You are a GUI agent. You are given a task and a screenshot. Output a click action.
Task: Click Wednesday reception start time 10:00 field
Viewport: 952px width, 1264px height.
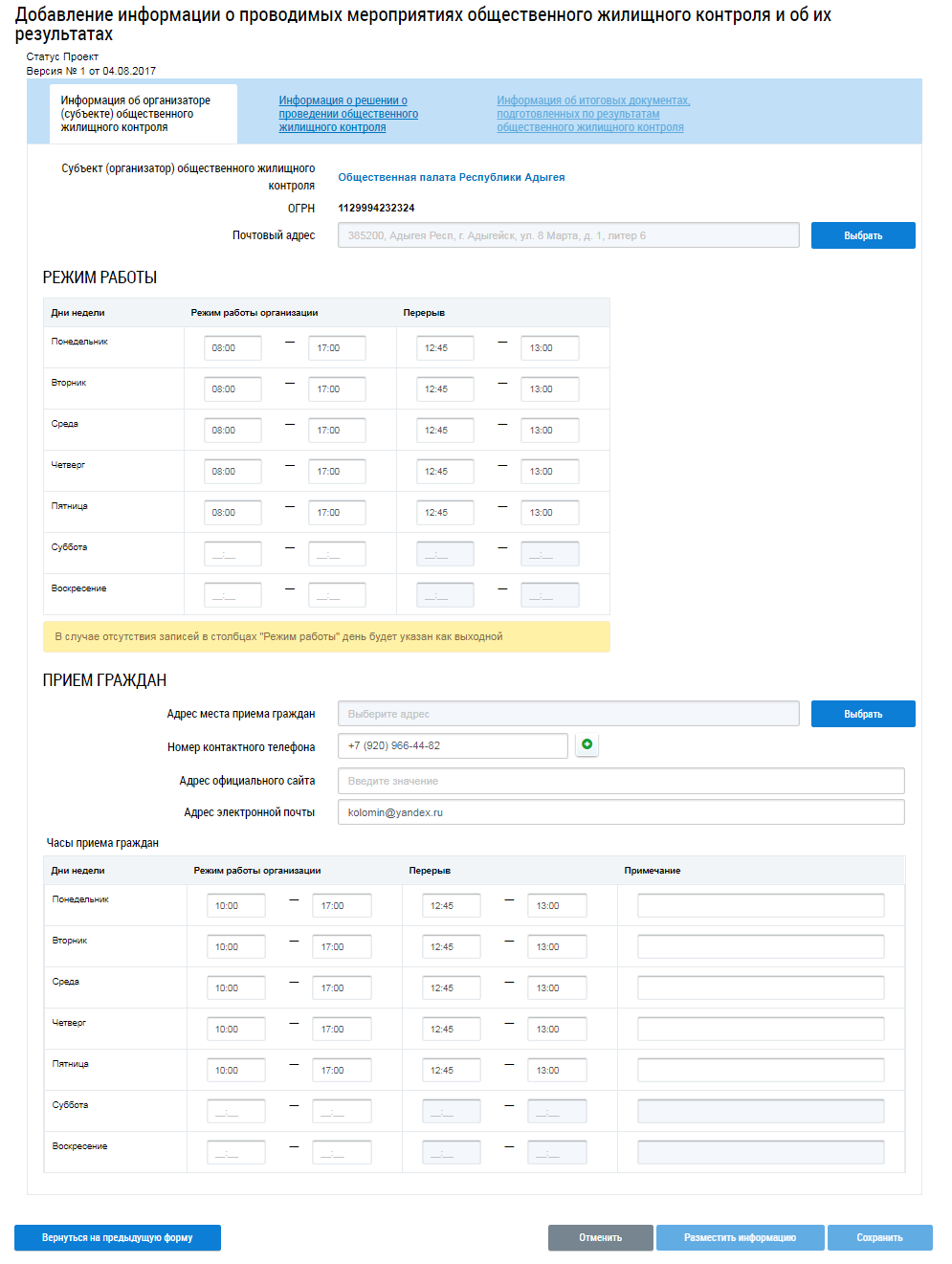click(x=235, y=988)
